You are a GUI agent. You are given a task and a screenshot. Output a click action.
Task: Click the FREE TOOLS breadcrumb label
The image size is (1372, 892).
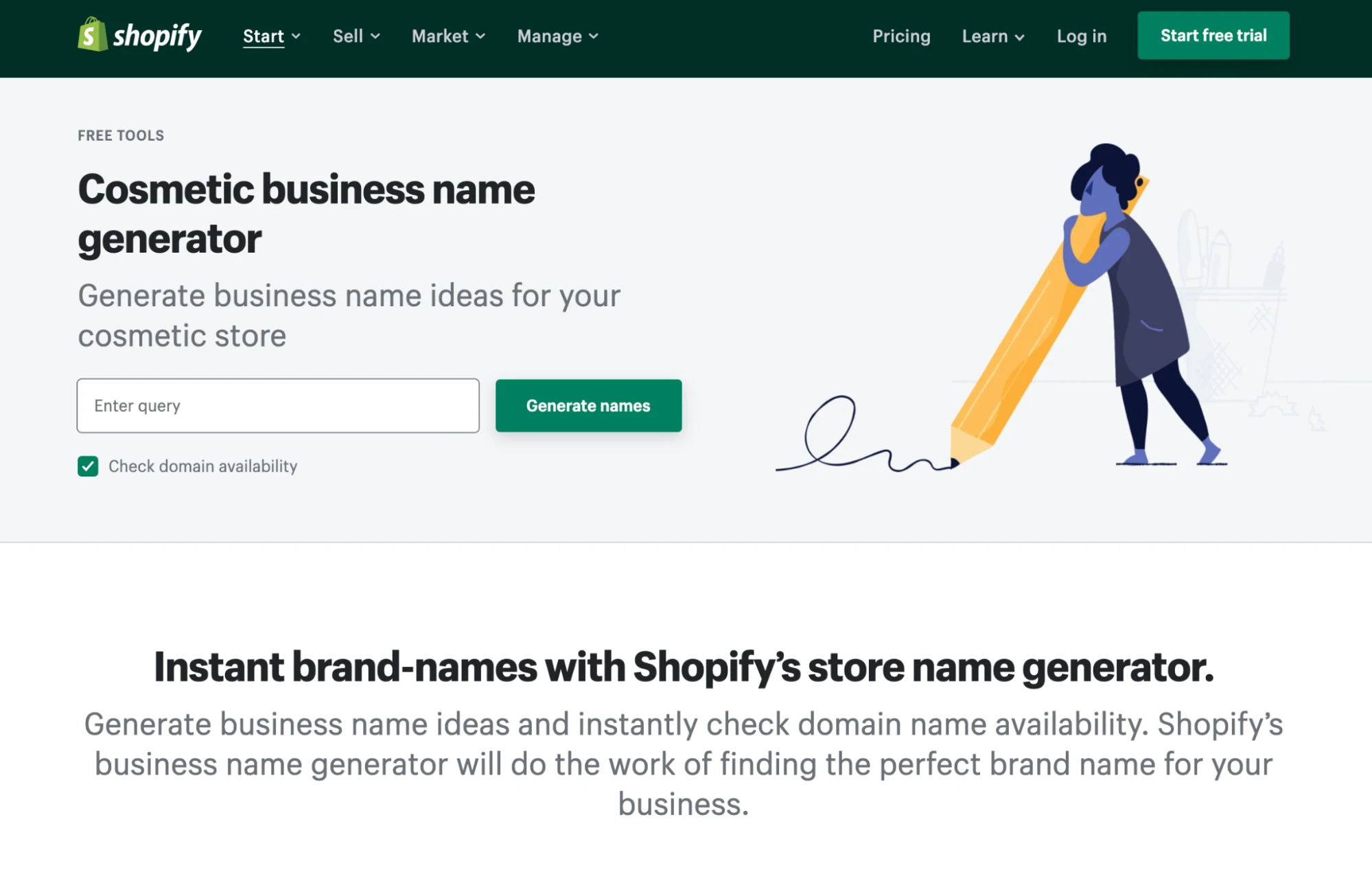pos(121,135)
